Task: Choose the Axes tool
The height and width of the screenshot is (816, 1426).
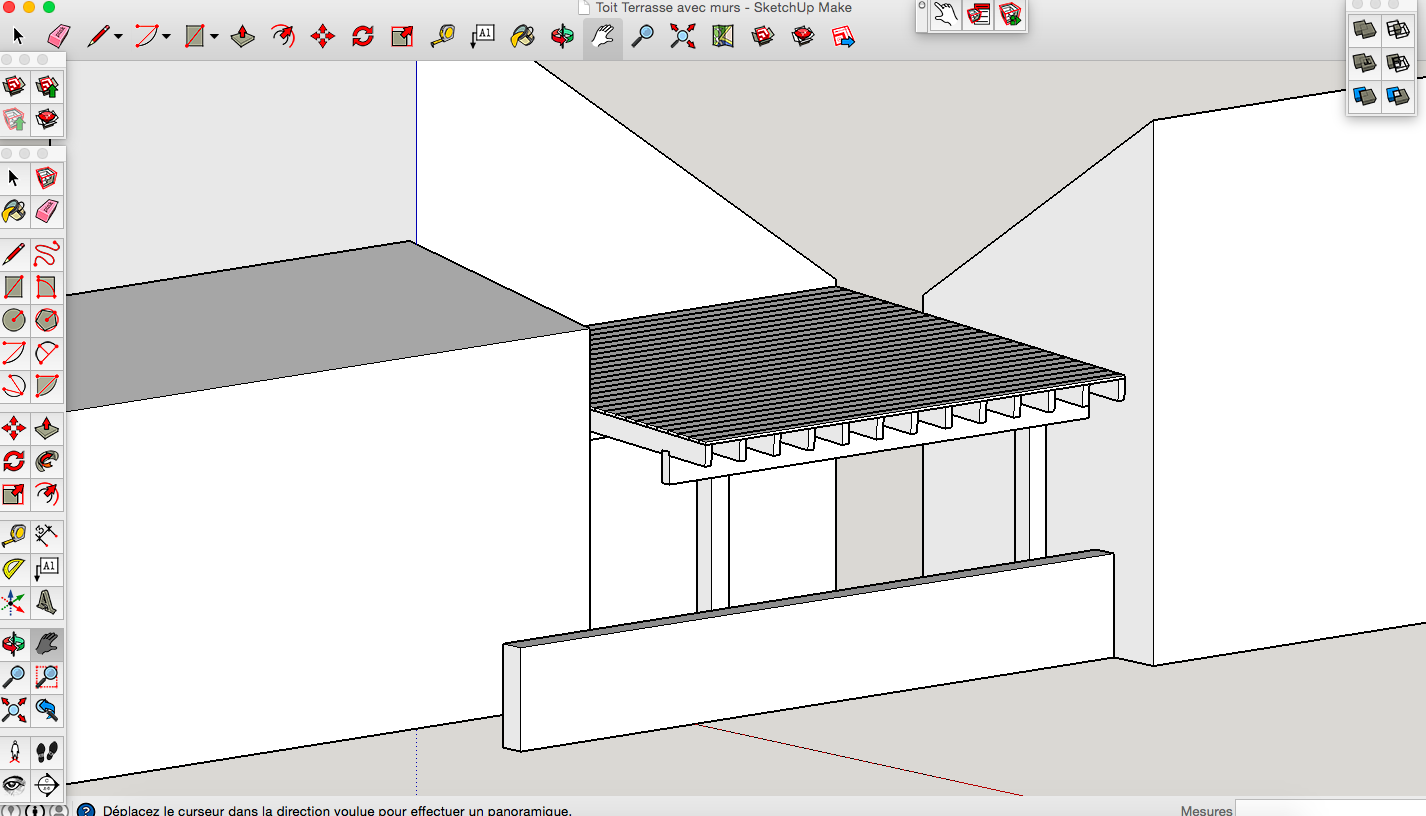Action: [14, 602]
